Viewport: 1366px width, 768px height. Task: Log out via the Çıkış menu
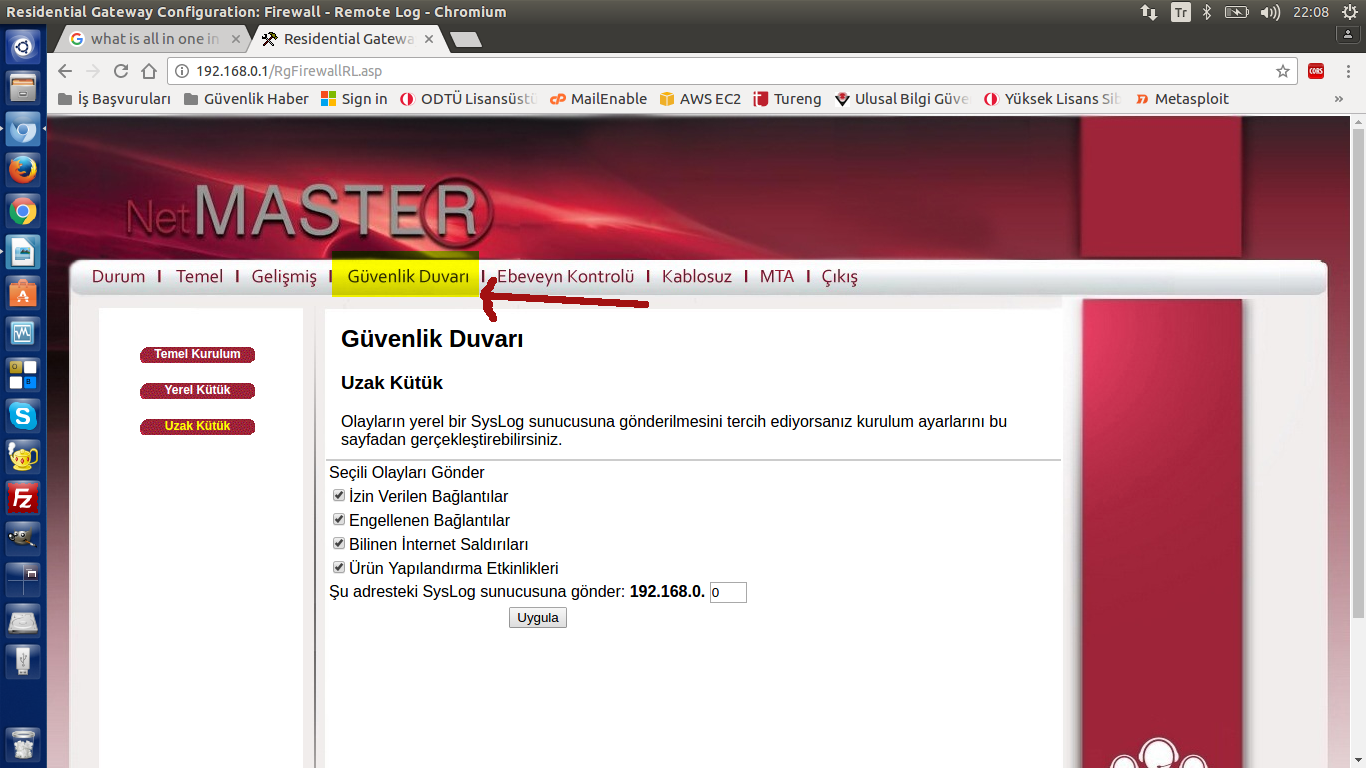[840, 277]
